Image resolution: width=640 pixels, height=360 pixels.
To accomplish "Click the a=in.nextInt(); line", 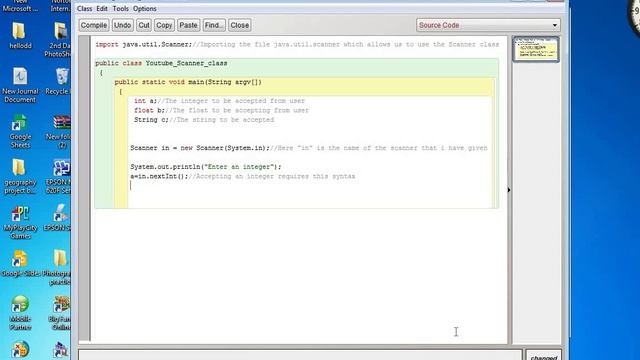I will pyautogui.click(x=243, y=176).
